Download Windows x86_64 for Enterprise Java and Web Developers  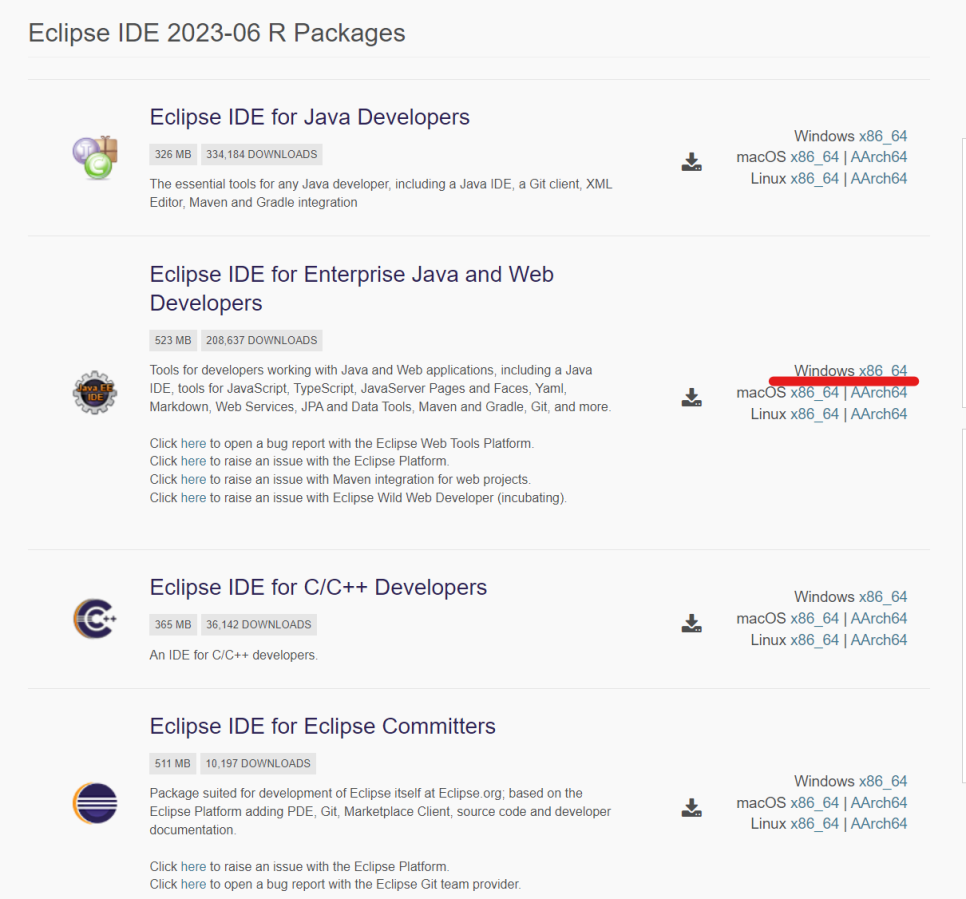click(883, 371)
